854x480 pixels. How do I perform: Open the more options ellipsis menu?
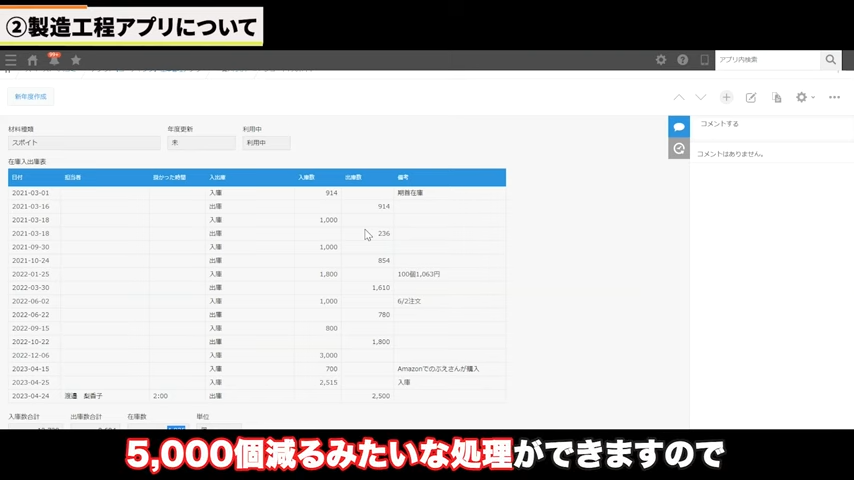[834, 98]
